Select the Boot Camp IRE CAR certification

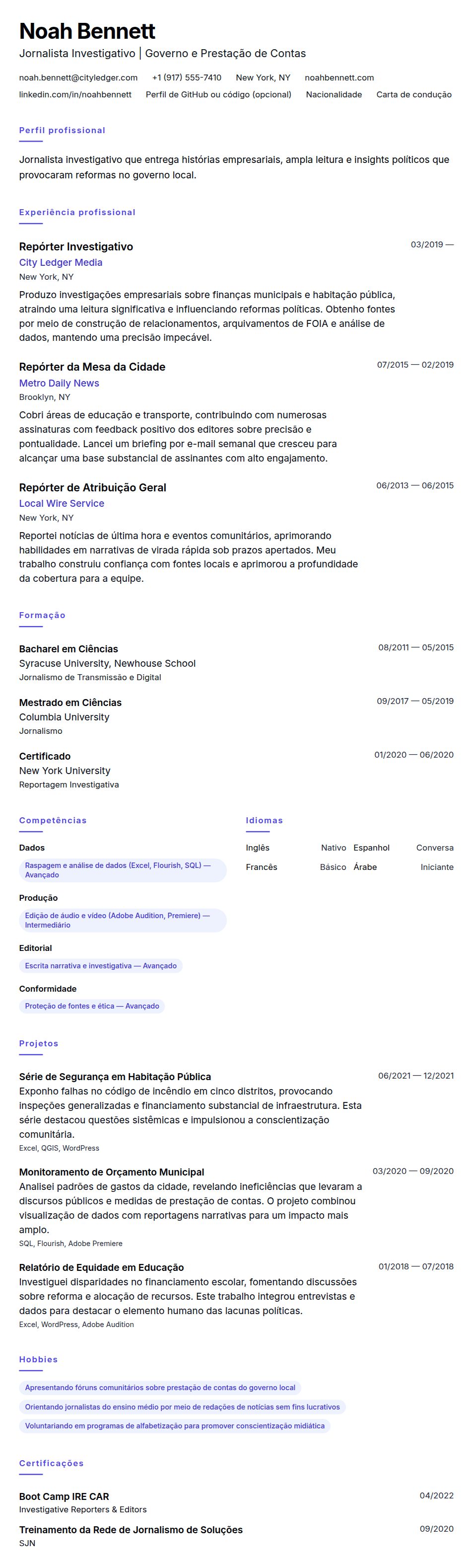pos(64,1496)
